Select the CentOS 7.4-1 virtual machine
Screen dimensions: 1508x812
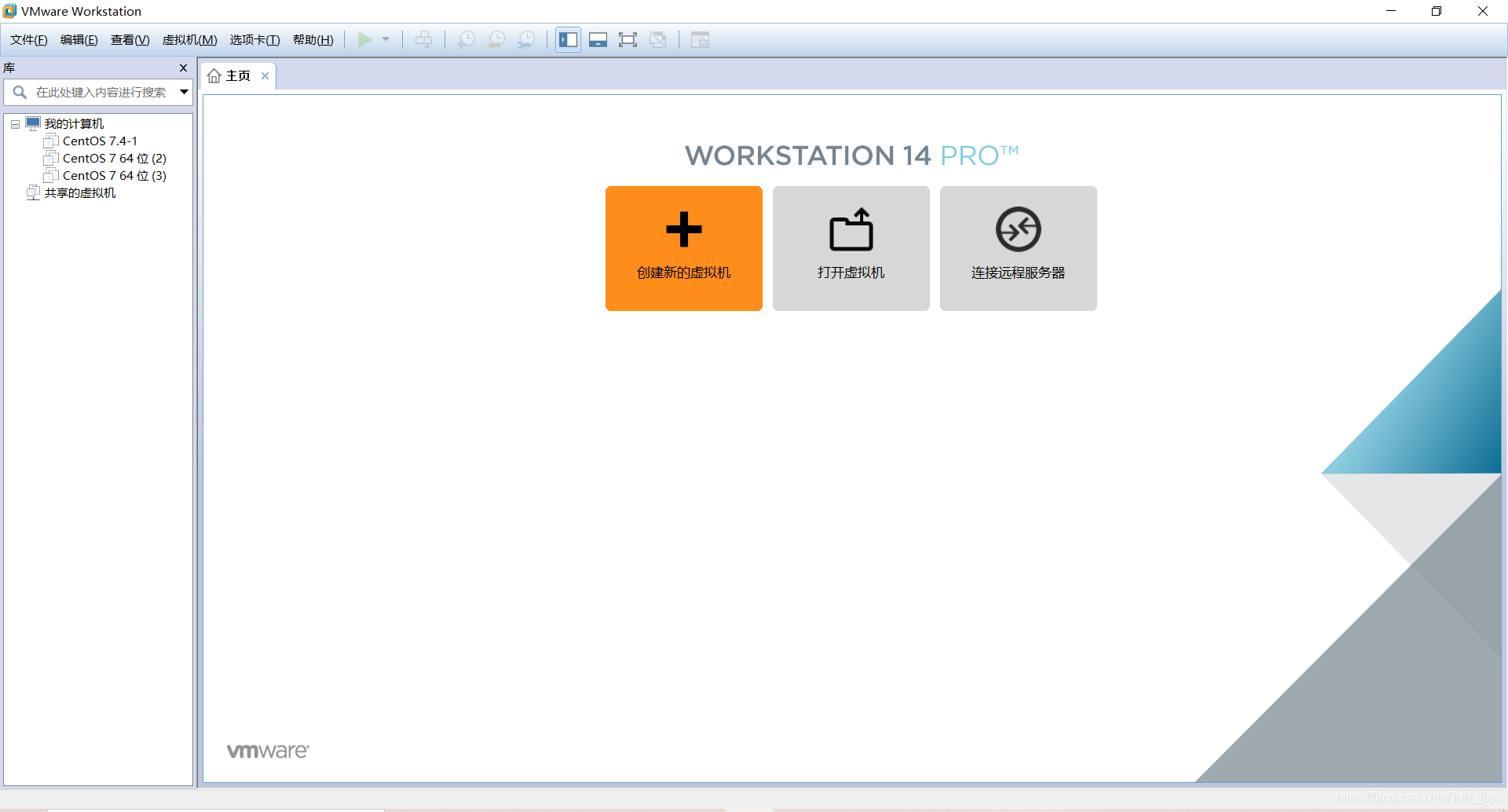pyautogui.click(x=100, y=141)
